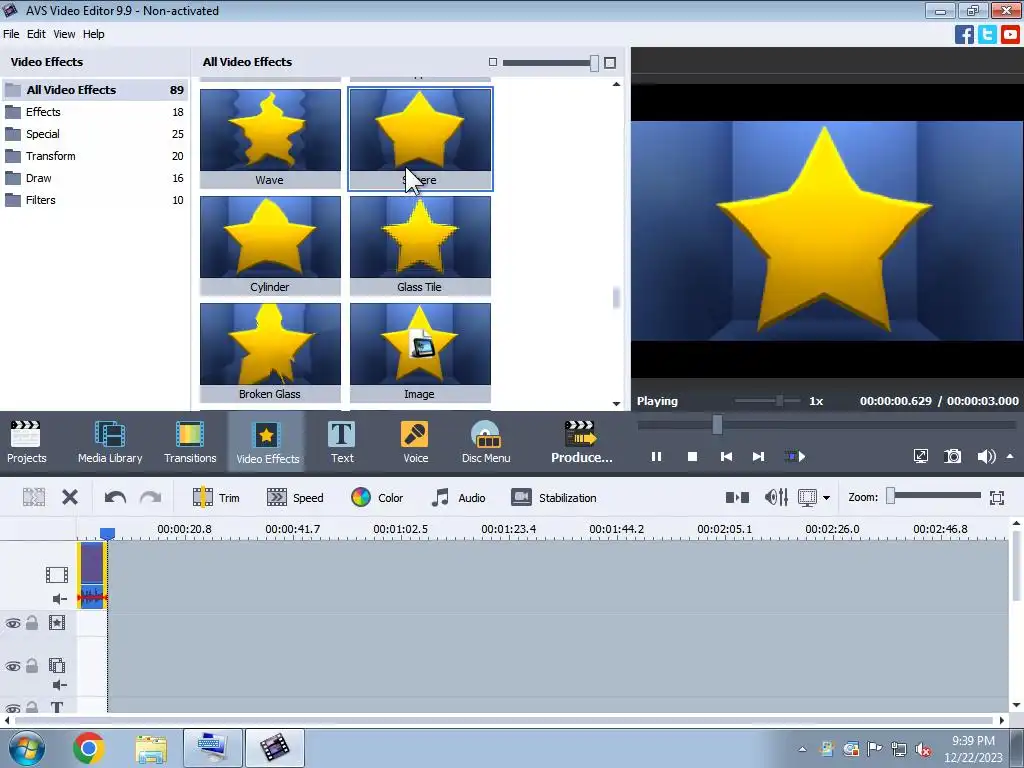Click the preview volume speaker icon

tap(986, 456)
